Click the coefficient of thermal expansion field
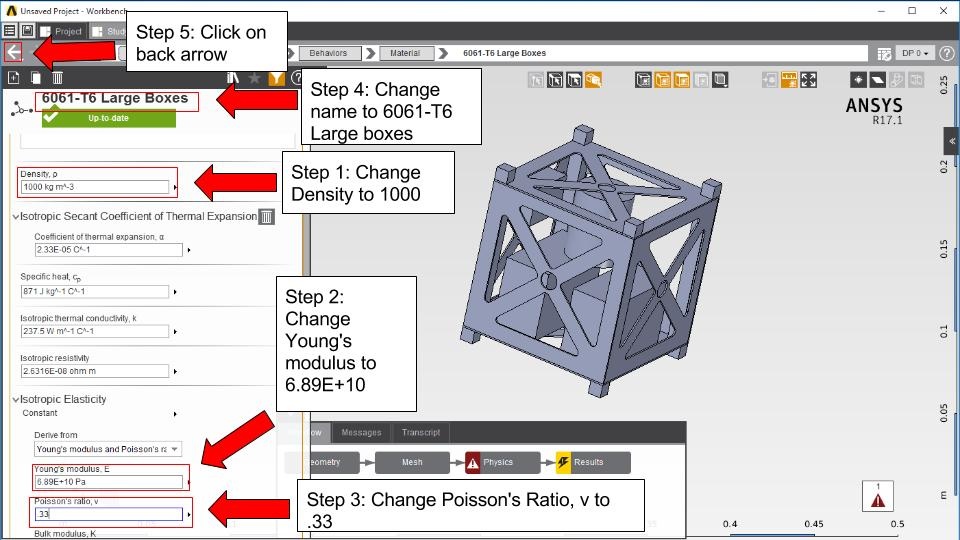Screen dimensions: 960x540 108,250
